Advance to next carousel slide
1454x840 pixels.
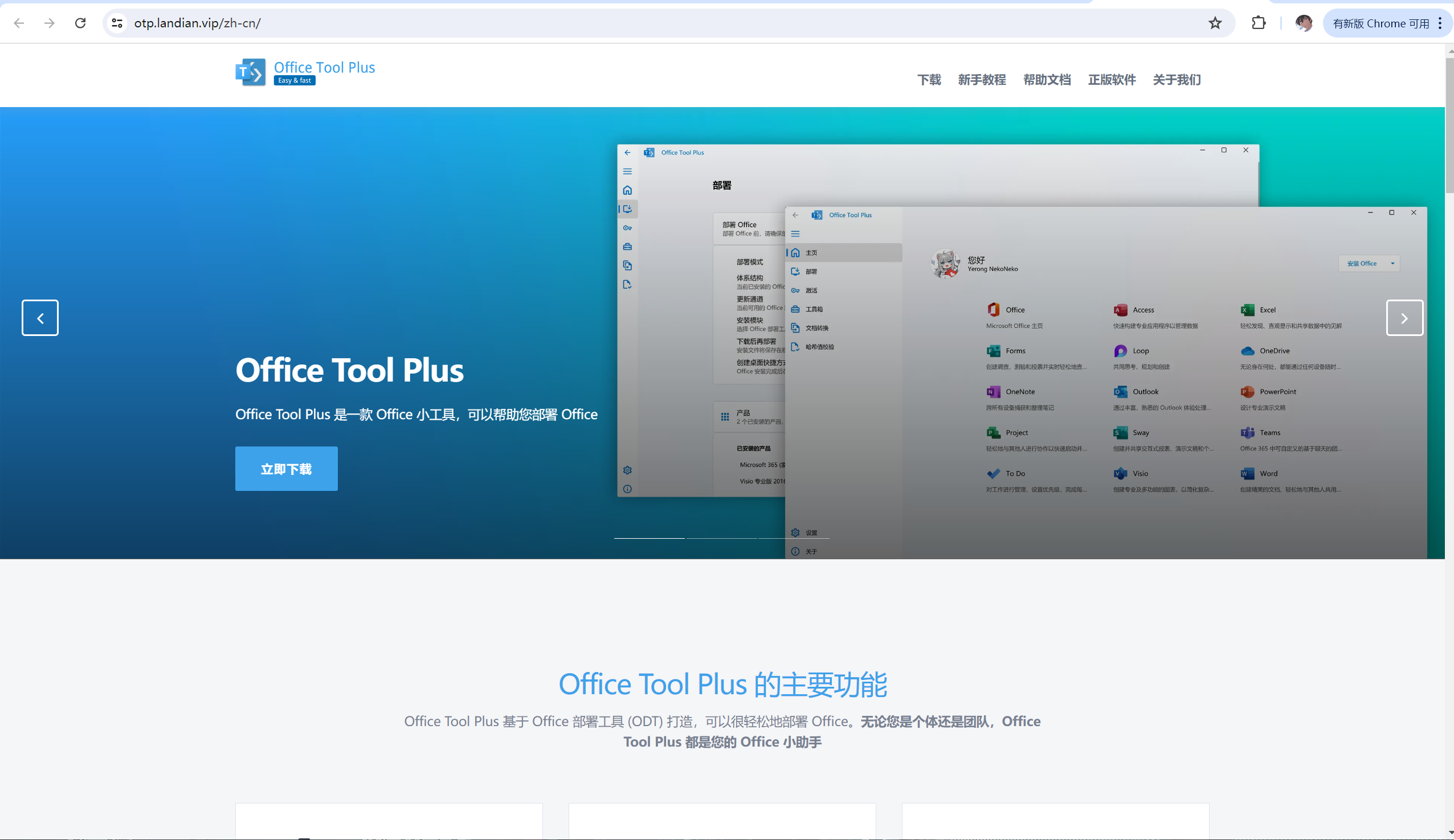click(x=1404, y=318)
